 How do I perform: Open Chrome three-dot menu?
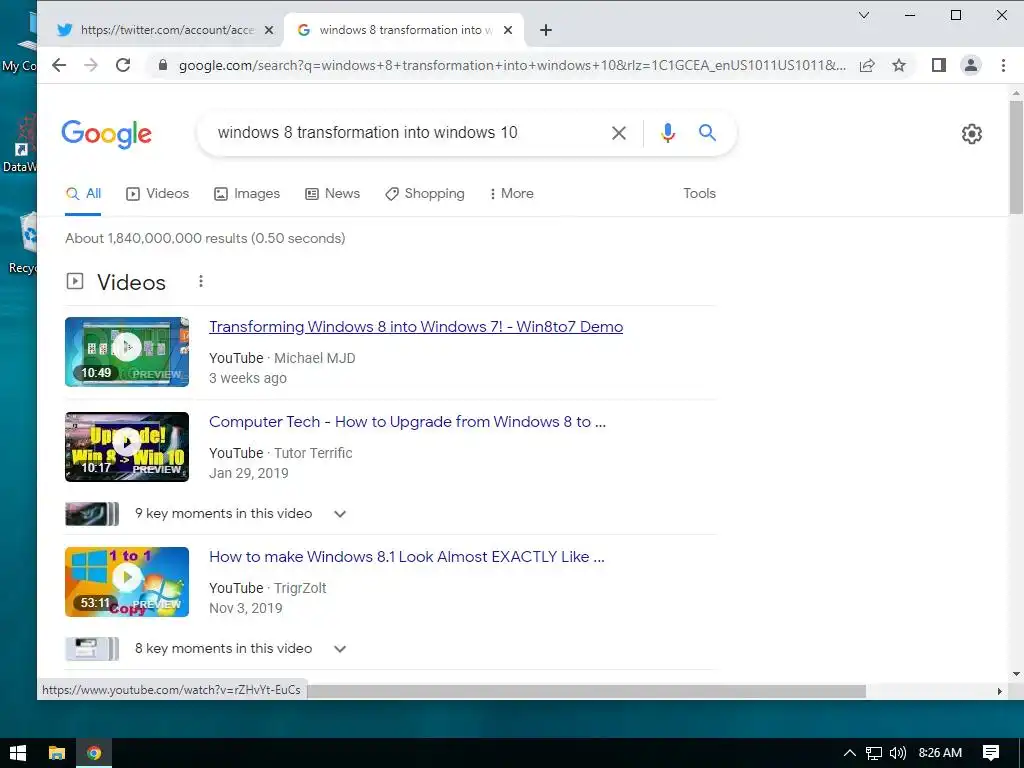1003,65
